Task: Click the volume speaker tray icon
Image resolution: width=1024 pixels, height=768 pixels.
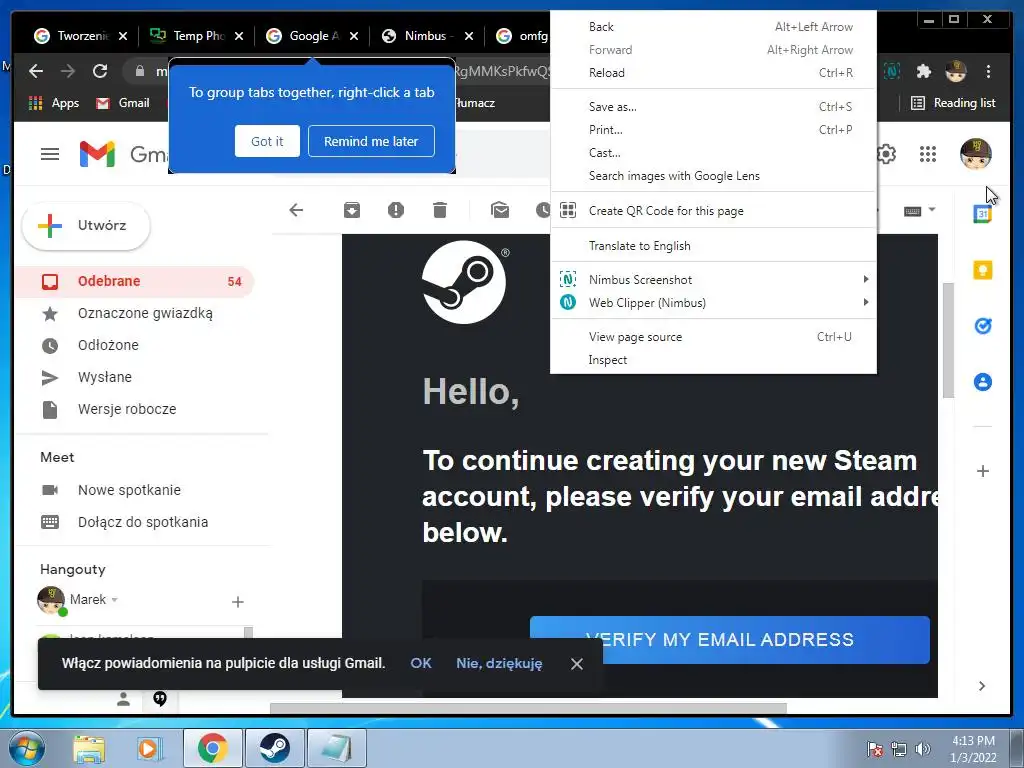Action: 922,749
